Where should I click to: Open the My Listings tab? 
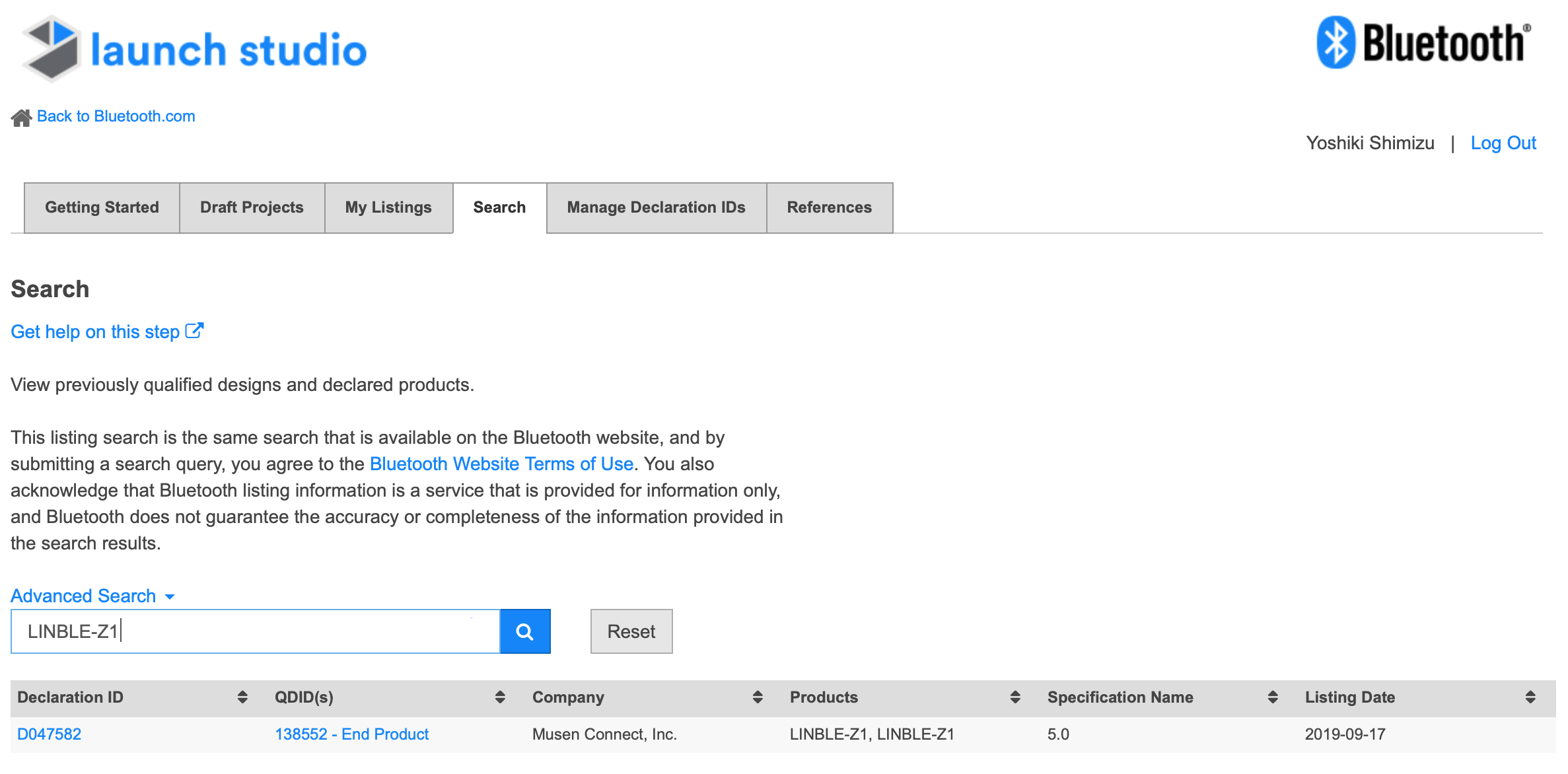388,207
